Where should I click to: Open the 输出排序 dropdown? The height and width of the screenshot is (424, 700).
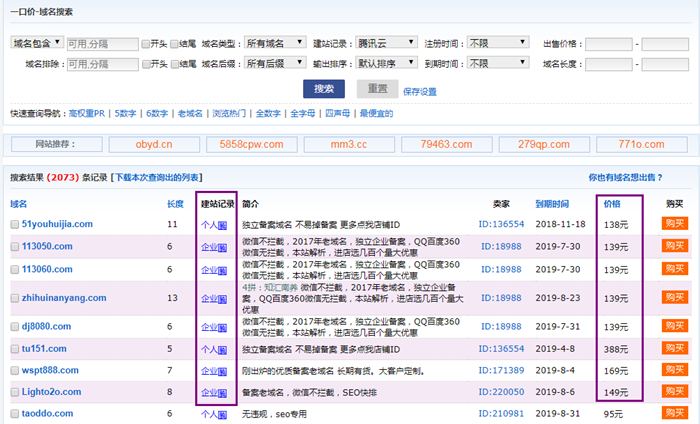386,64
